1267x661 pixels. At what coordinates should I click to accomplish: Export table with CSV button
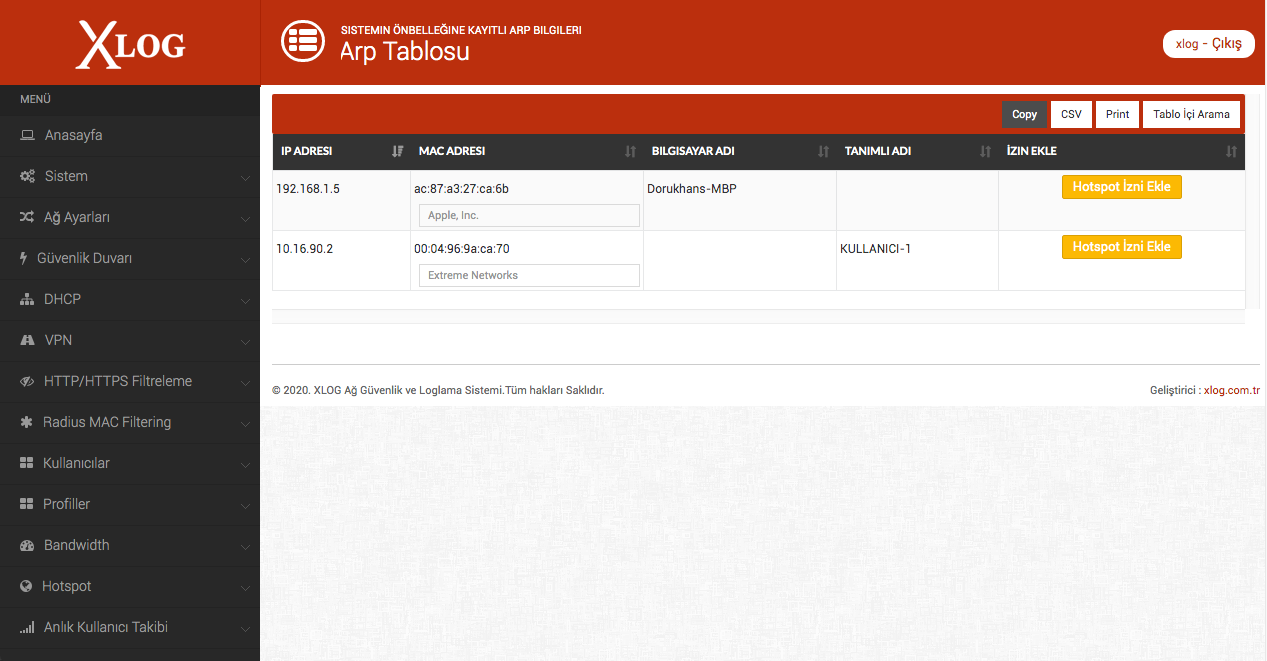tap(1071, 114)
